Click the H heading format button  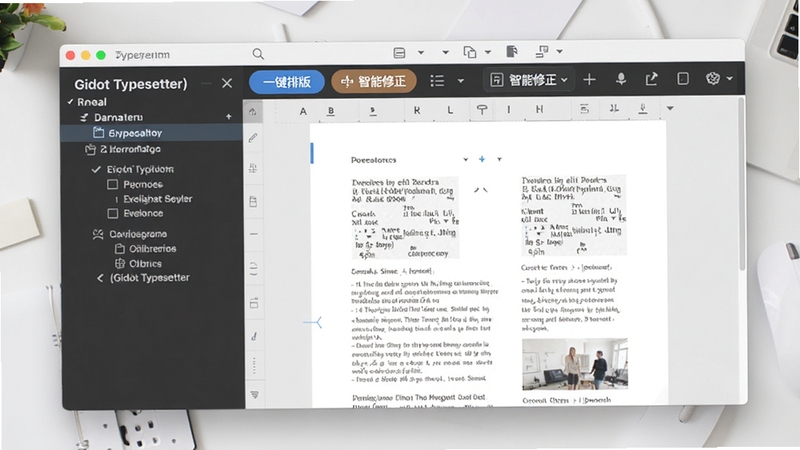pos(539,109)
